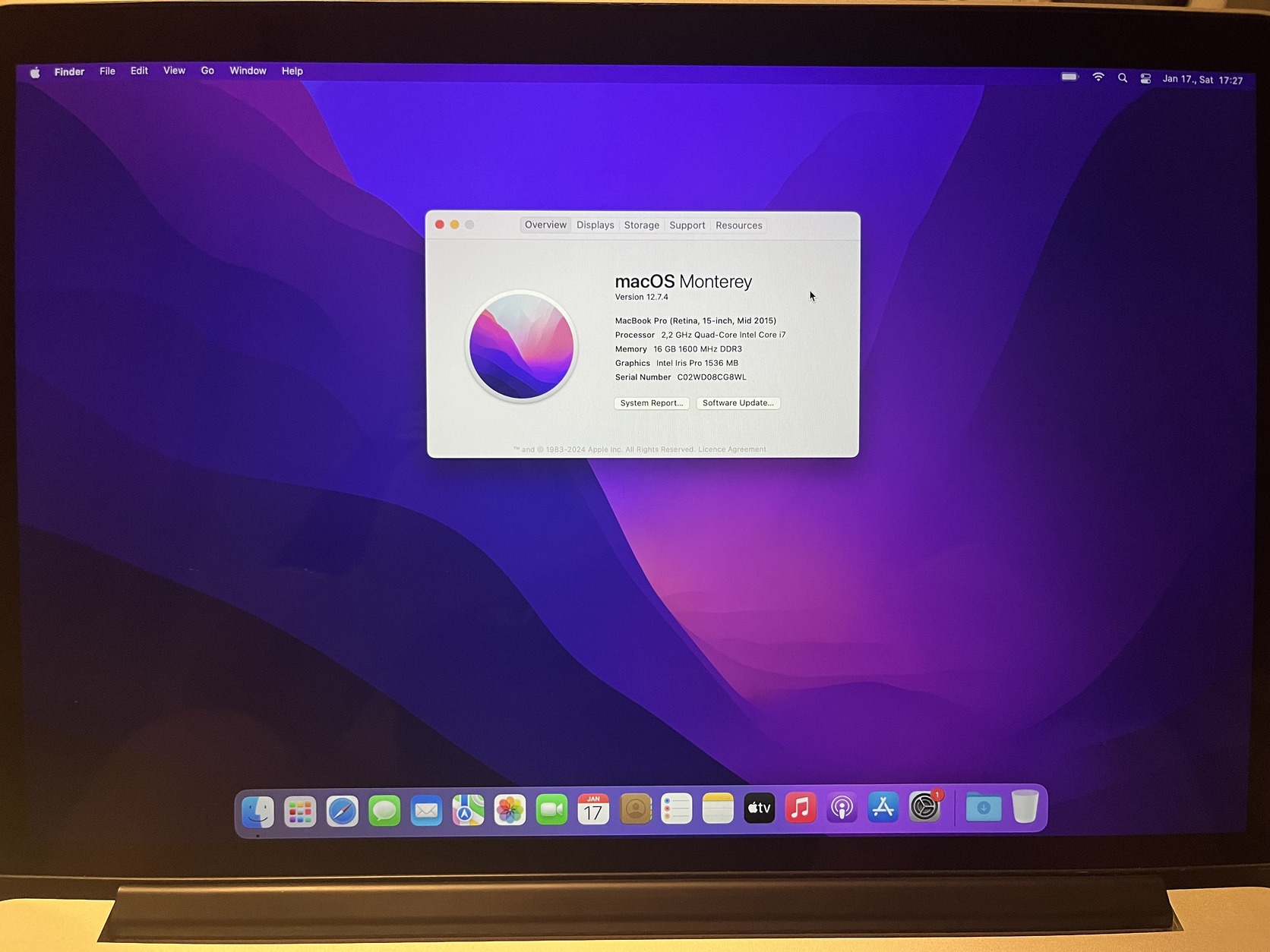Switch to the Storage tab
The image size is (1270, 952).
[x=642, y=225]
